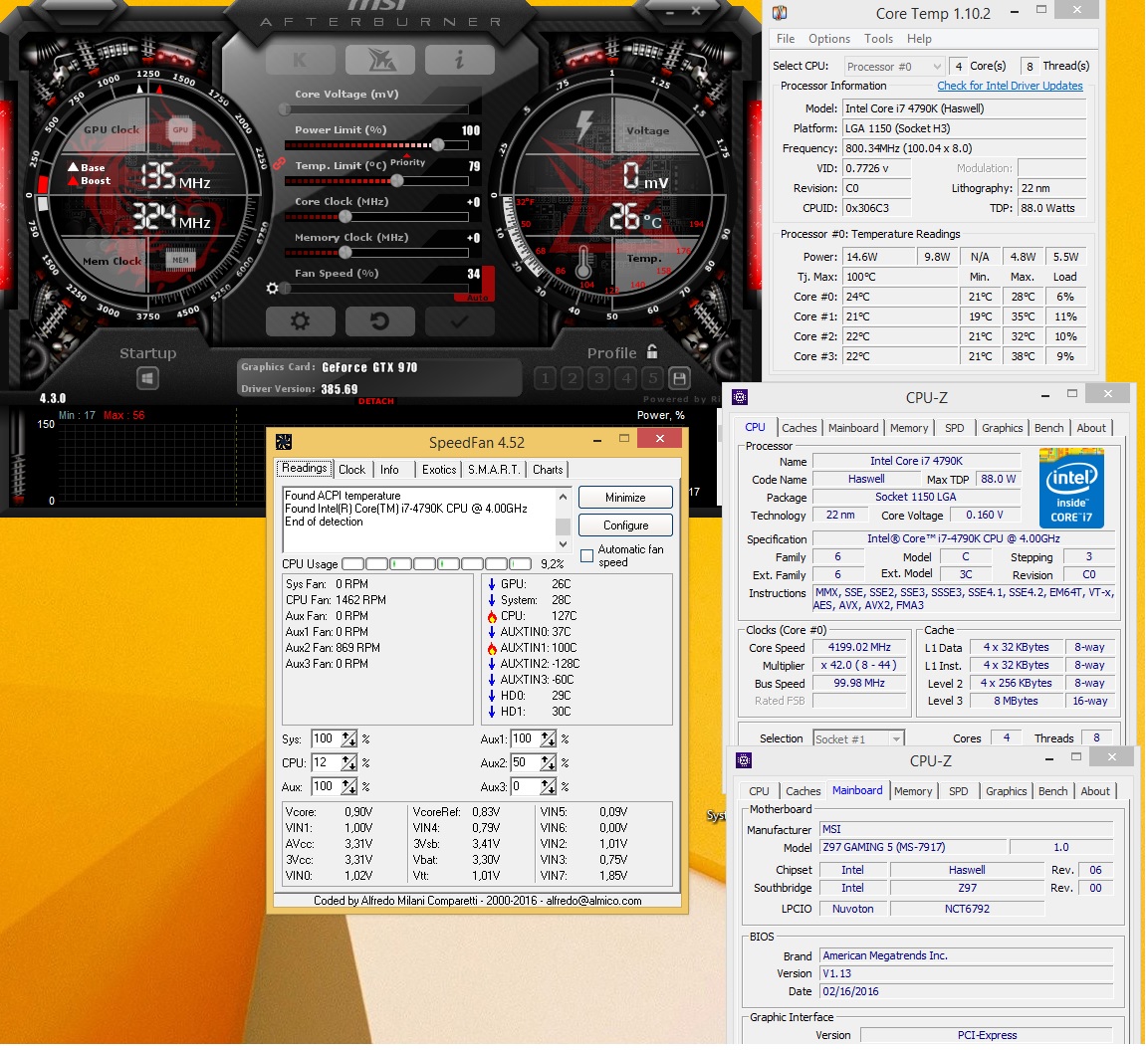Click the Aux3 speed percentage stepper
Image resolution: width=1148 pixels, height=1050 pixels.
[548, 786]
